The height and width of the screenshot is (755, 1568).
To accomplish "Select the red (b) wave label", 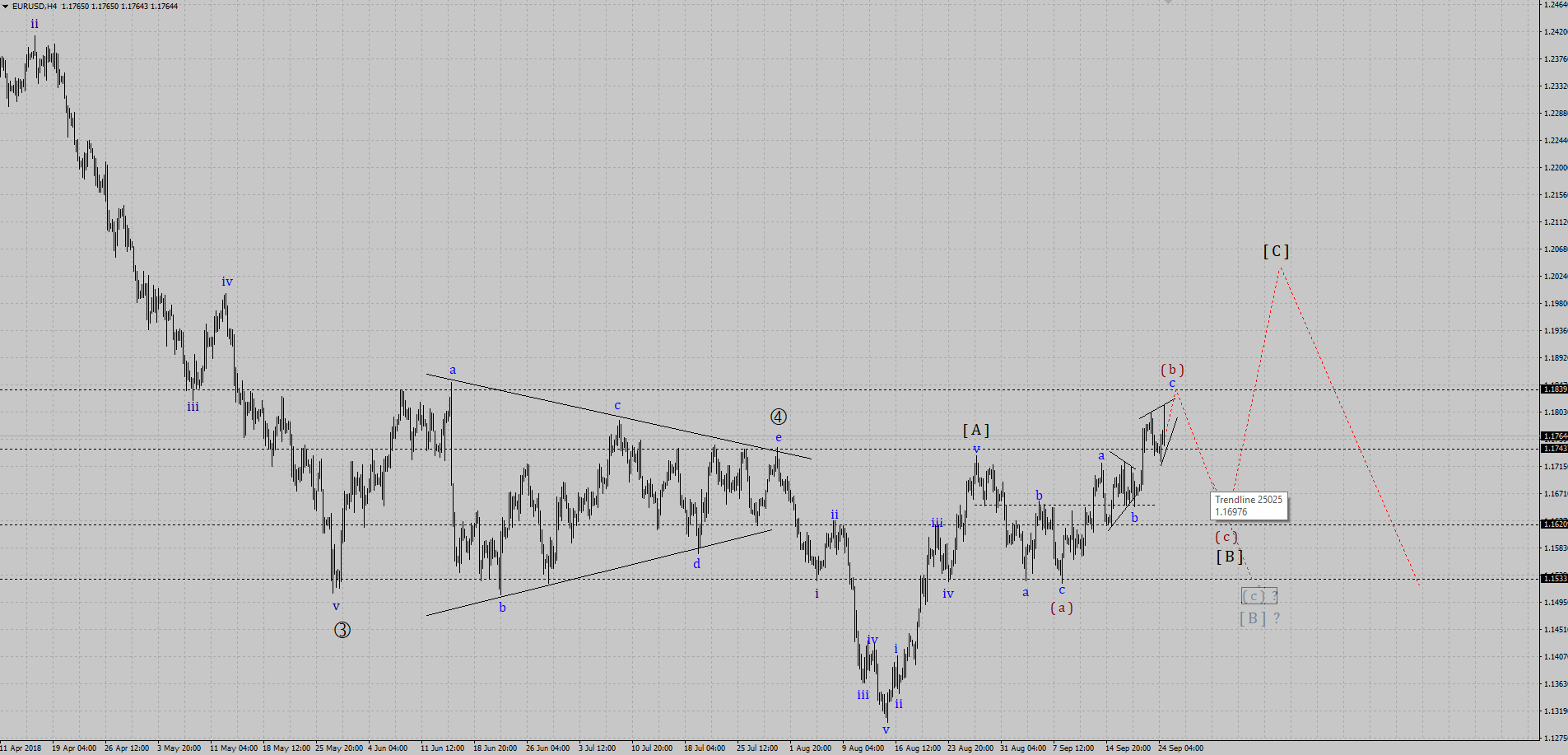I will click(x=1172, y=370).
